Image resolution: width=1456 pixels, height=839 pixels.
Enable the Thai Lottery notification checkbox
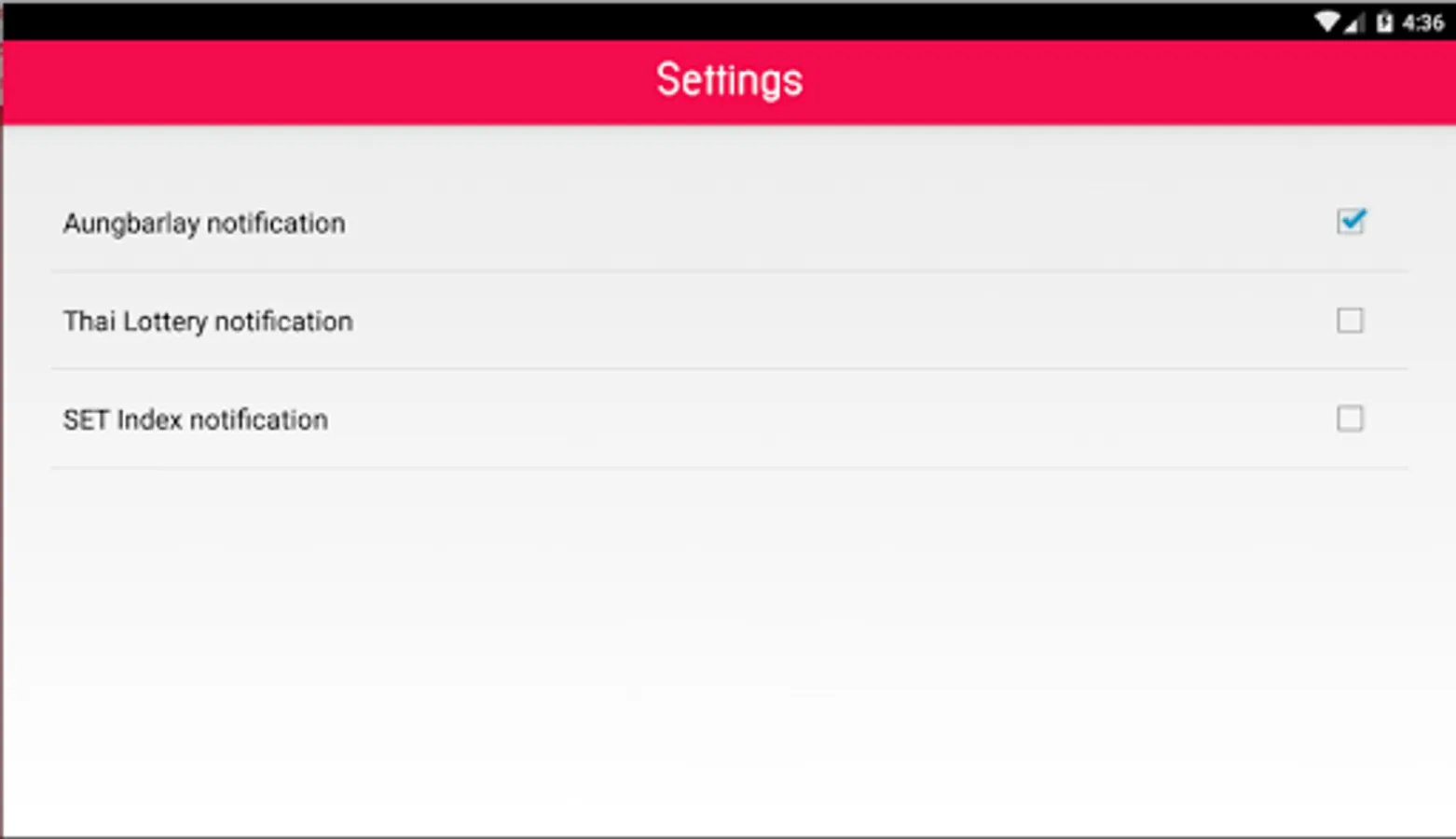pos(1350,321)
